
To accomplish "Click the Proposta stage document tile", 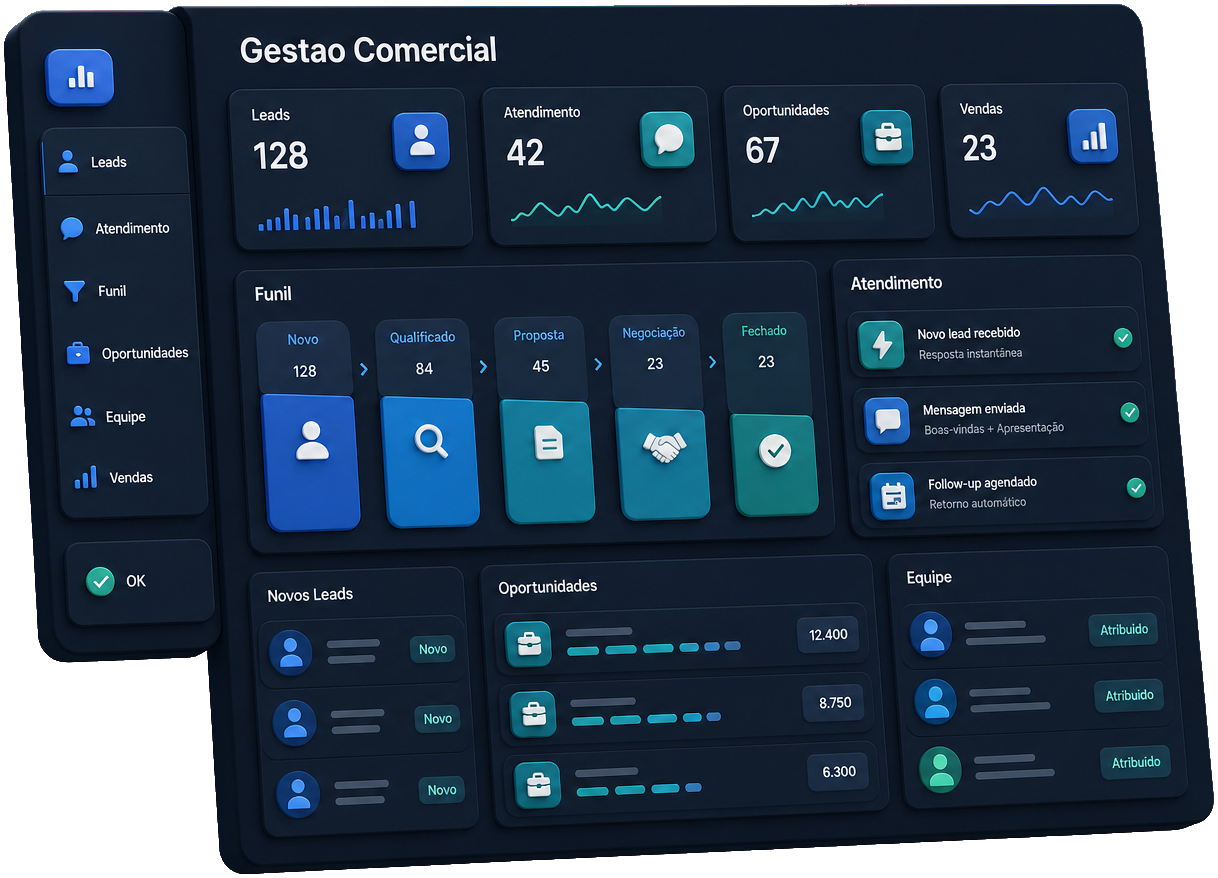I will (x=548, y=461).
